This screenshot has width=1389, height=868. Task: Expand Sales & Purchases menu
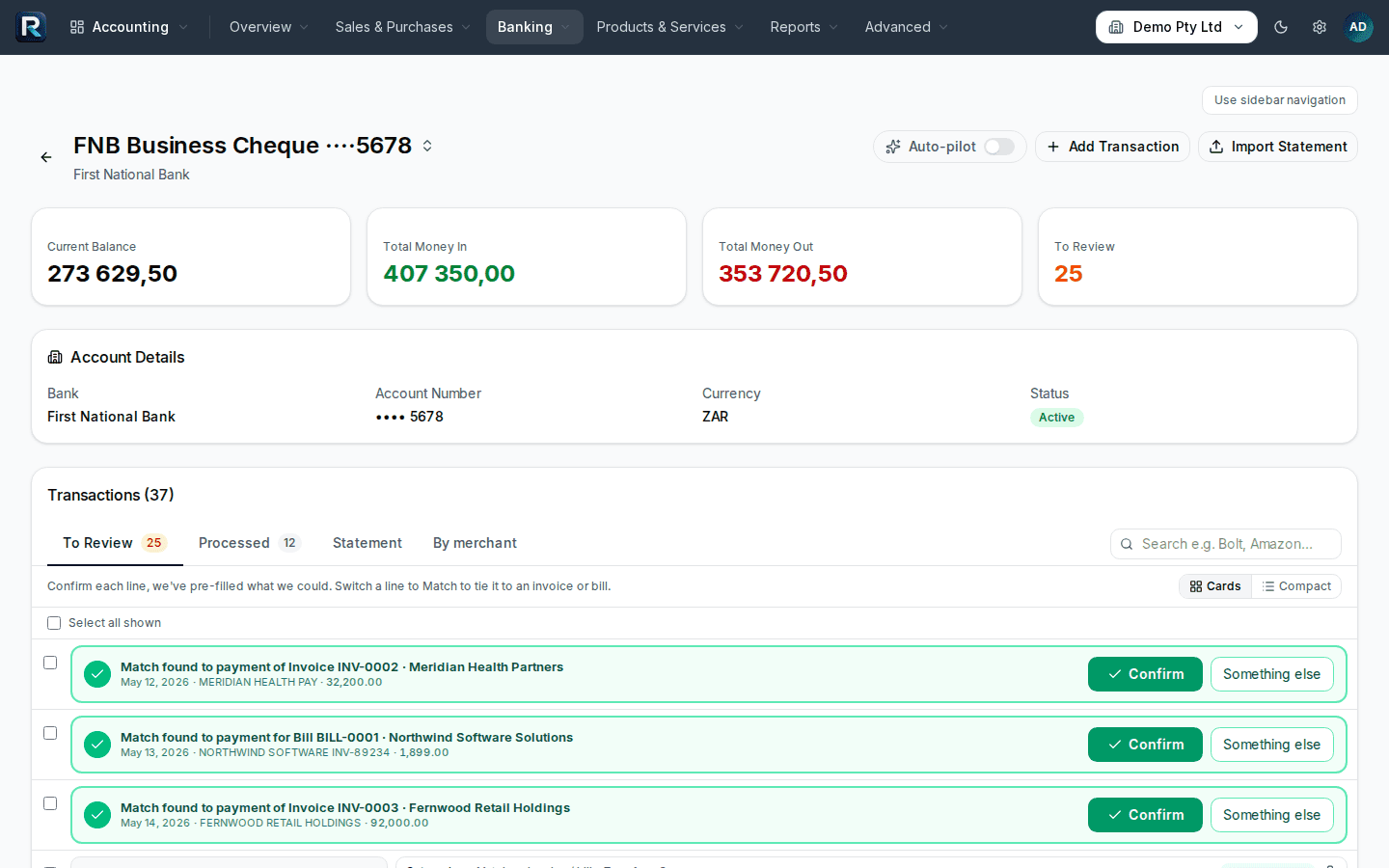[402, 27]
